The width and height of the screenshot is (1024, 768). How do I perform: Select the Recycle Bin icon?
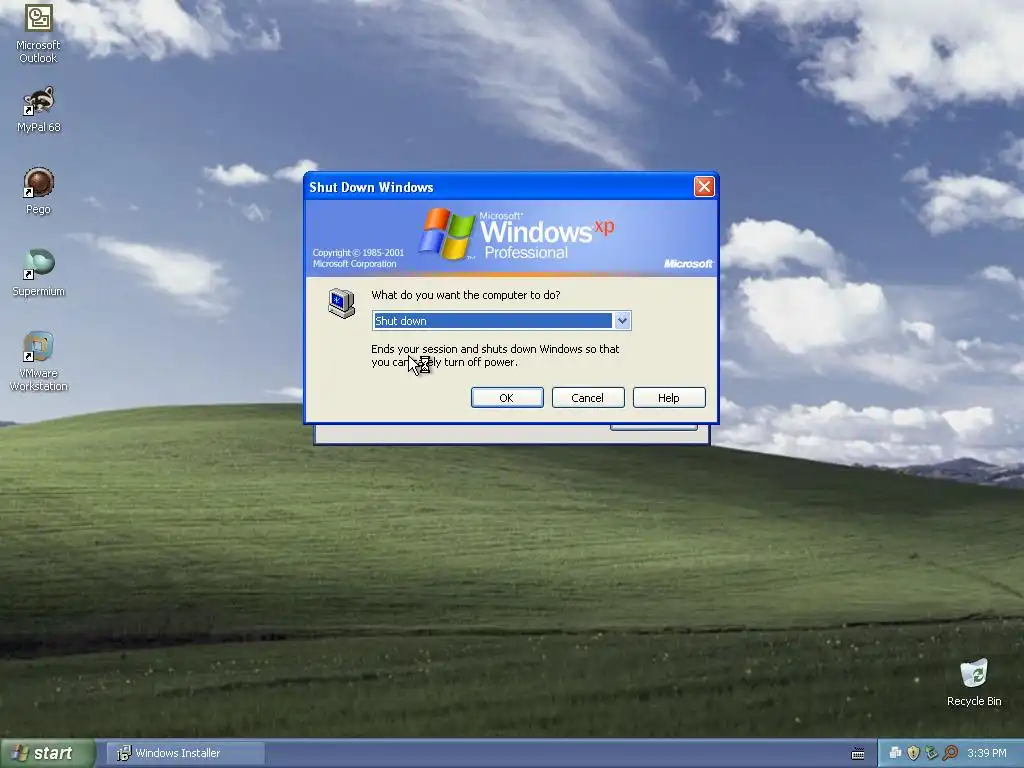pyautogui.click(x=974, y=682)
